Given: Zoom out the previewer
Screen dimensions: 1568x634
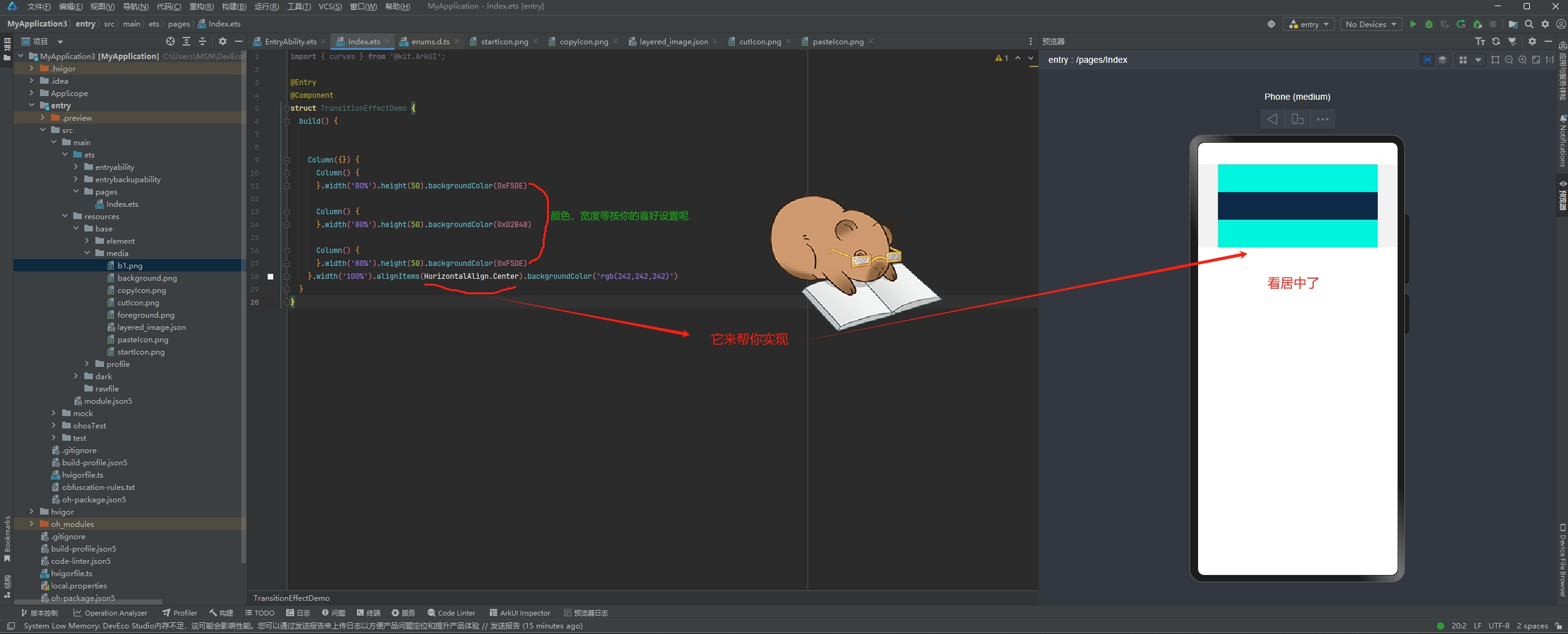Looking at the screenshot, I should coord(1509,60).
